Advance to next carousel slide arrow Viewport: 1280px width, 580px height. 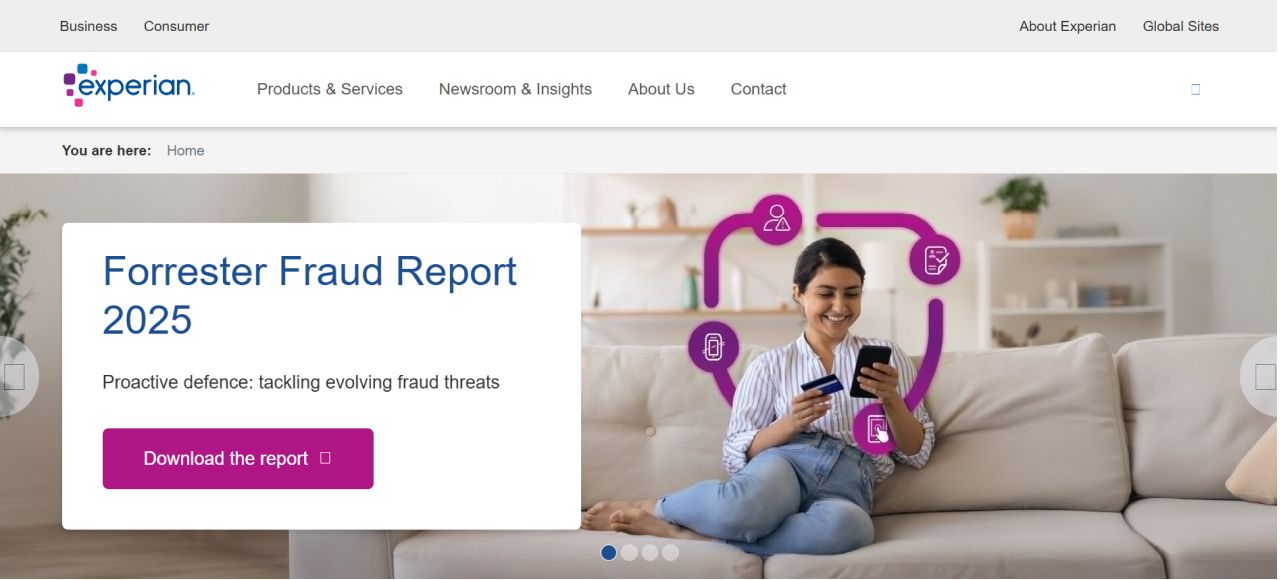click(1264, 377)
